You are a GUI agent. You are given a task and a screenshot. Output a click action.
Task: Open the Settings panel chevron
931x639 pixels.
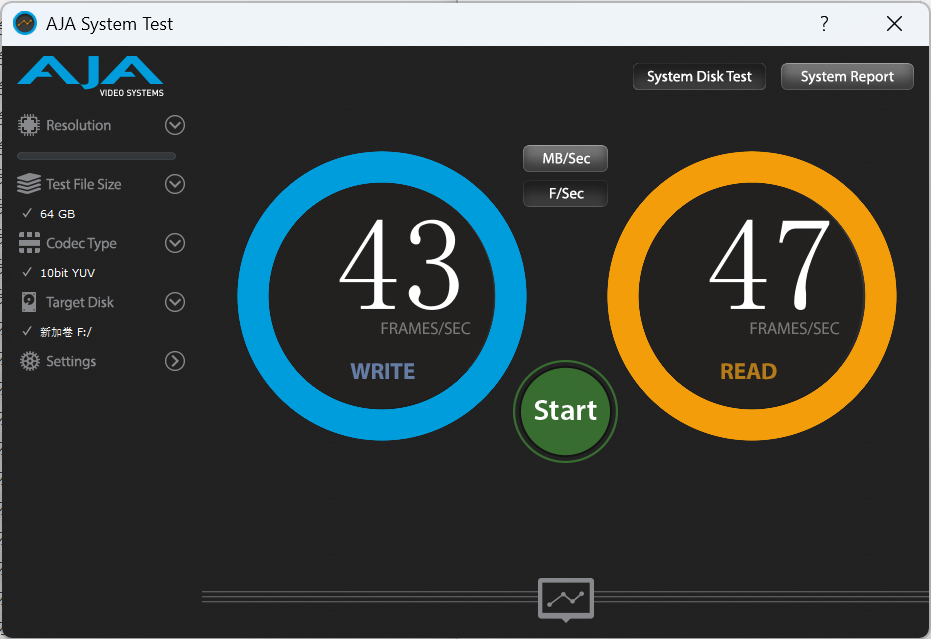point(175,361)
